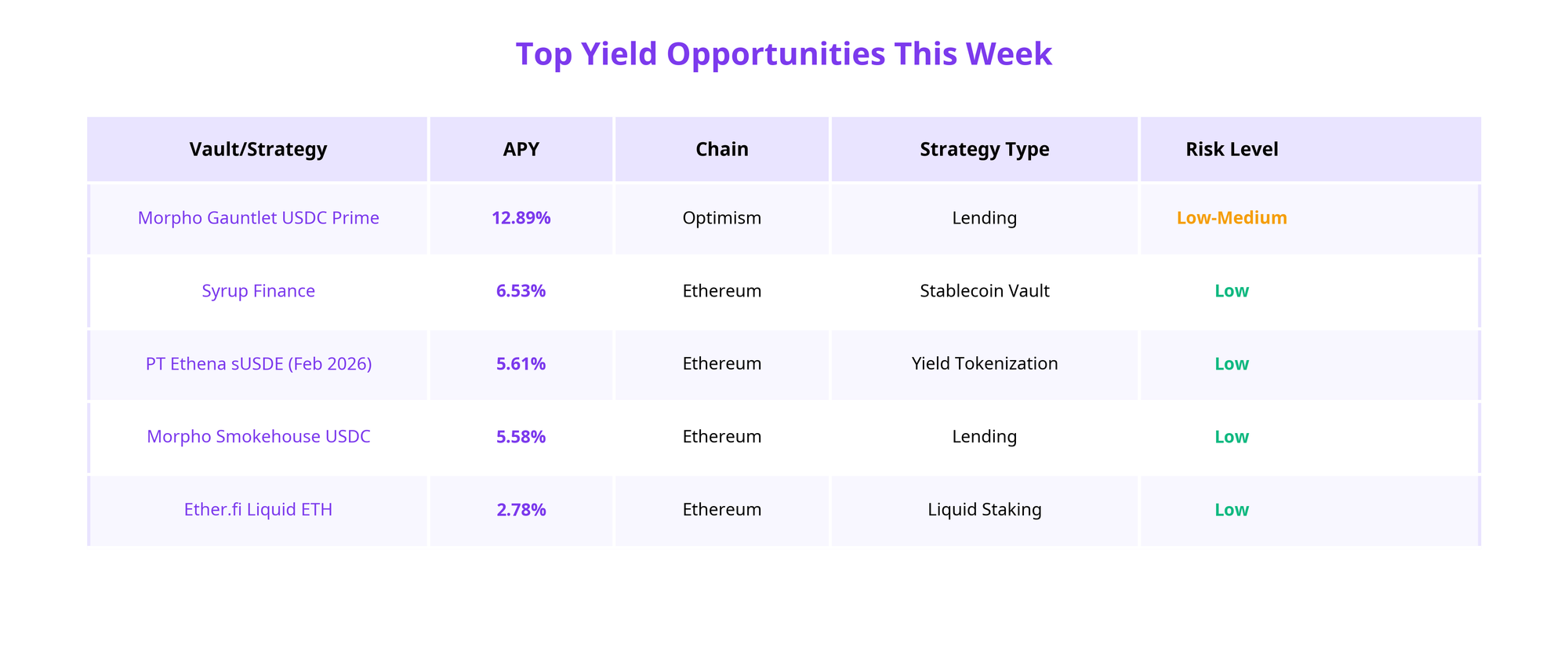The width and height of the screenshot is (1568, 666).
Task: Click the Stablecoin Vault strategy type
Action: coord(984,291)
